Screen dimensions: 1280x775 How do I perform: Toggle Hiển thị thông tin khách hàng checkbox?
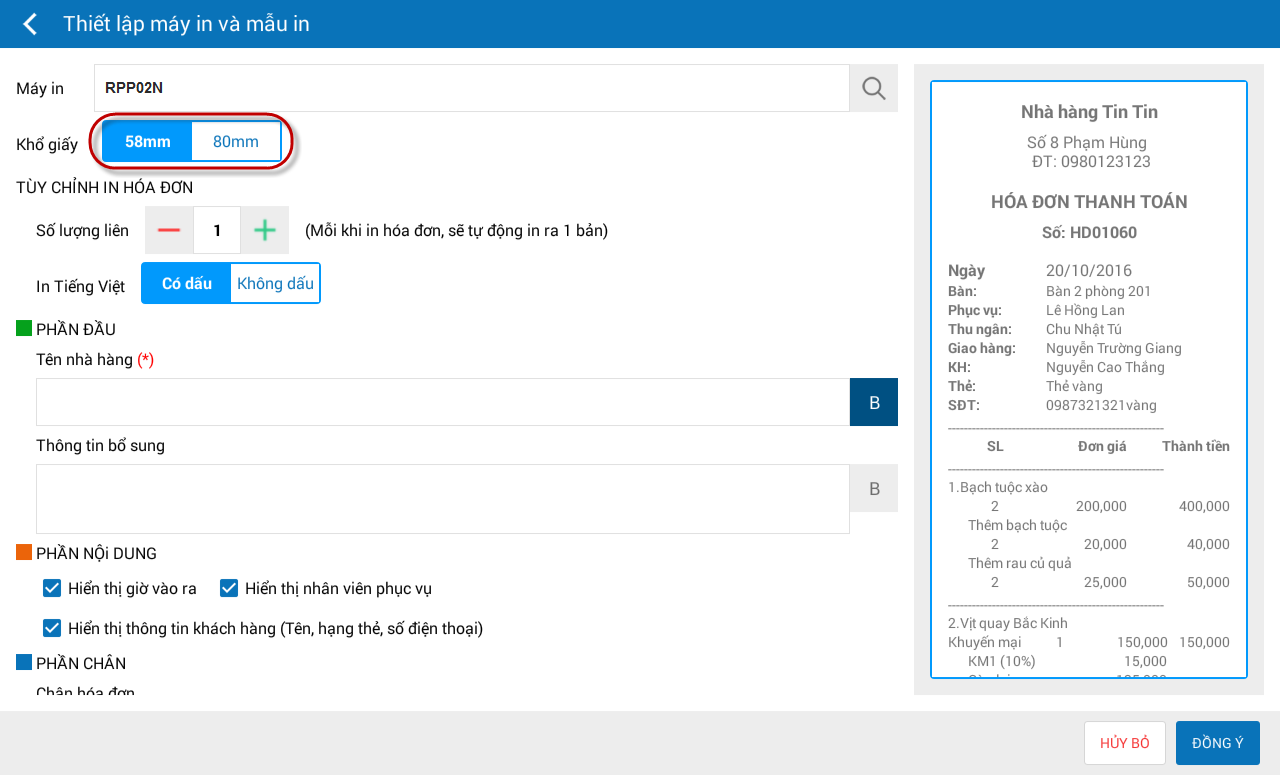53,628
